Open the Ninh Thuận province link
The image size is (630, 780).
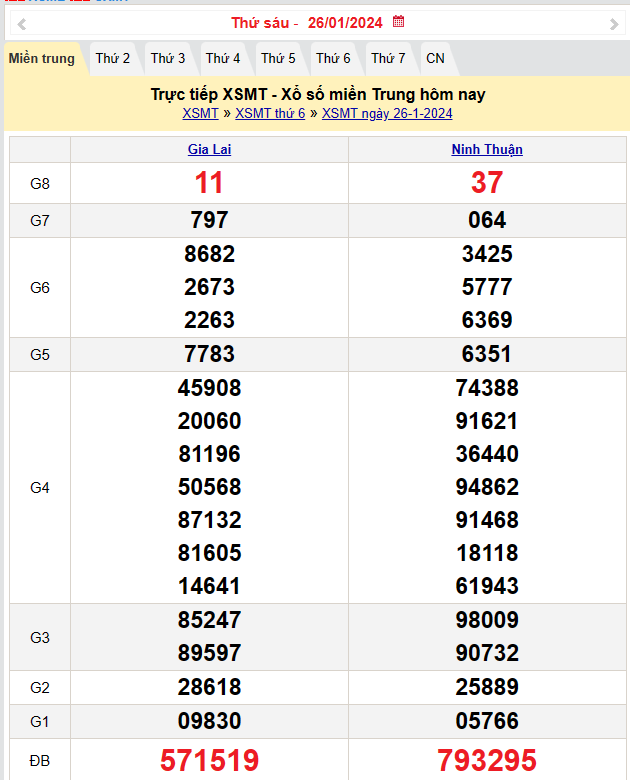click(x=487, y=150)
